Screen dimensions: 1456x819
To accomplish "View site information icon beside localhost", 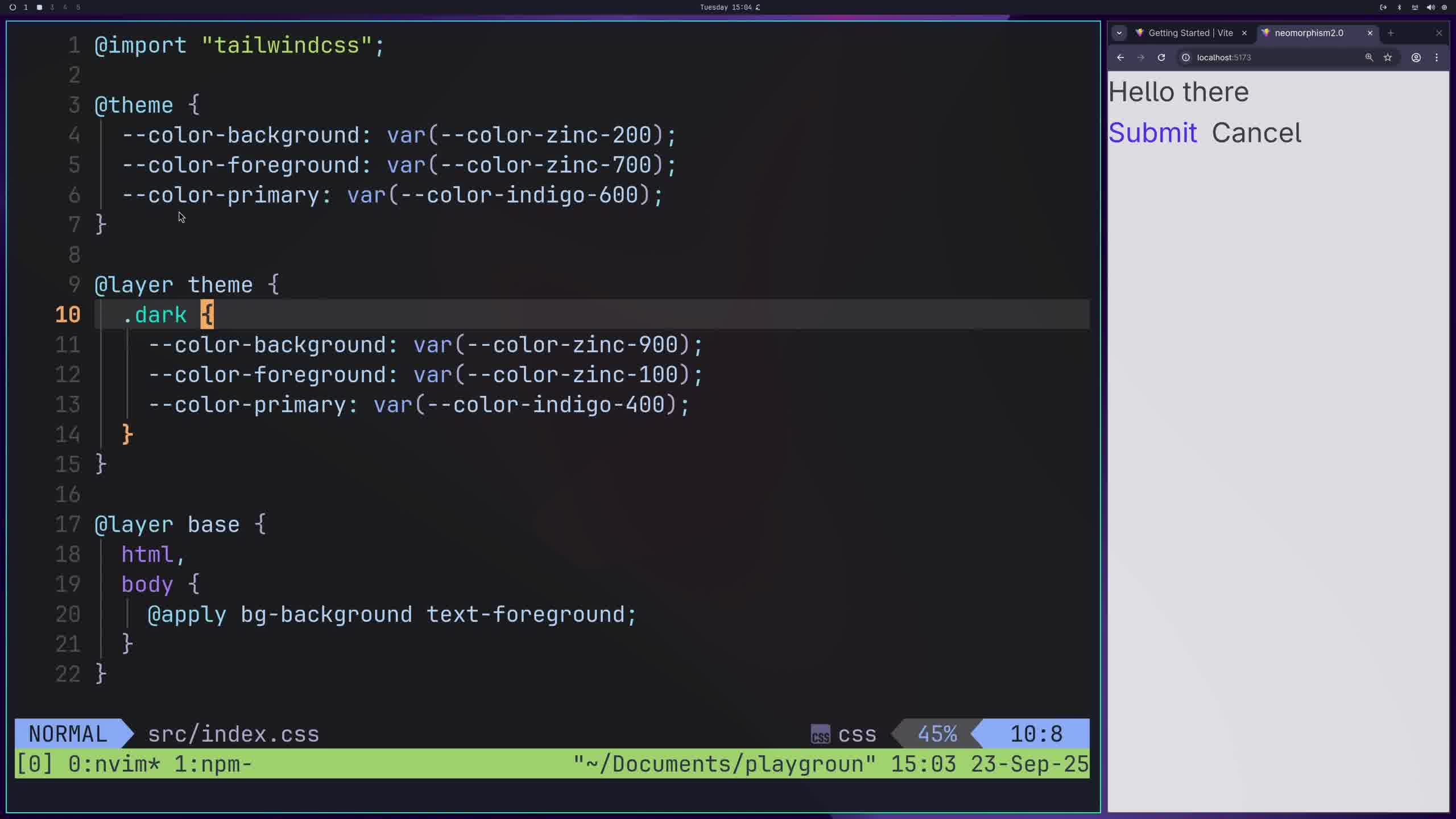I will 1186,57.
